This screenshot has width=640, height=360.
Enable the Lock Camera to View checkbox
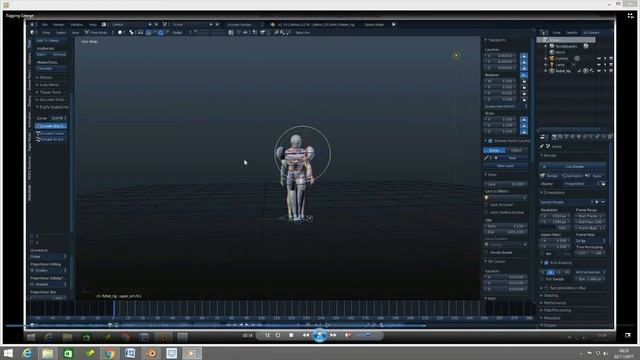point(486,213)
